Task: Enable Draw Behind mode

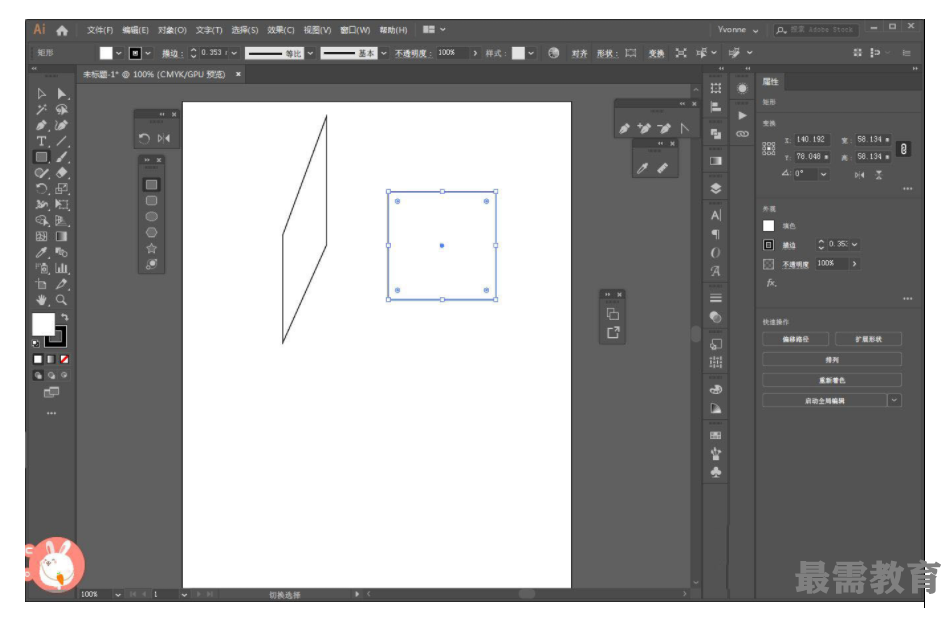Action: (51, 376)
